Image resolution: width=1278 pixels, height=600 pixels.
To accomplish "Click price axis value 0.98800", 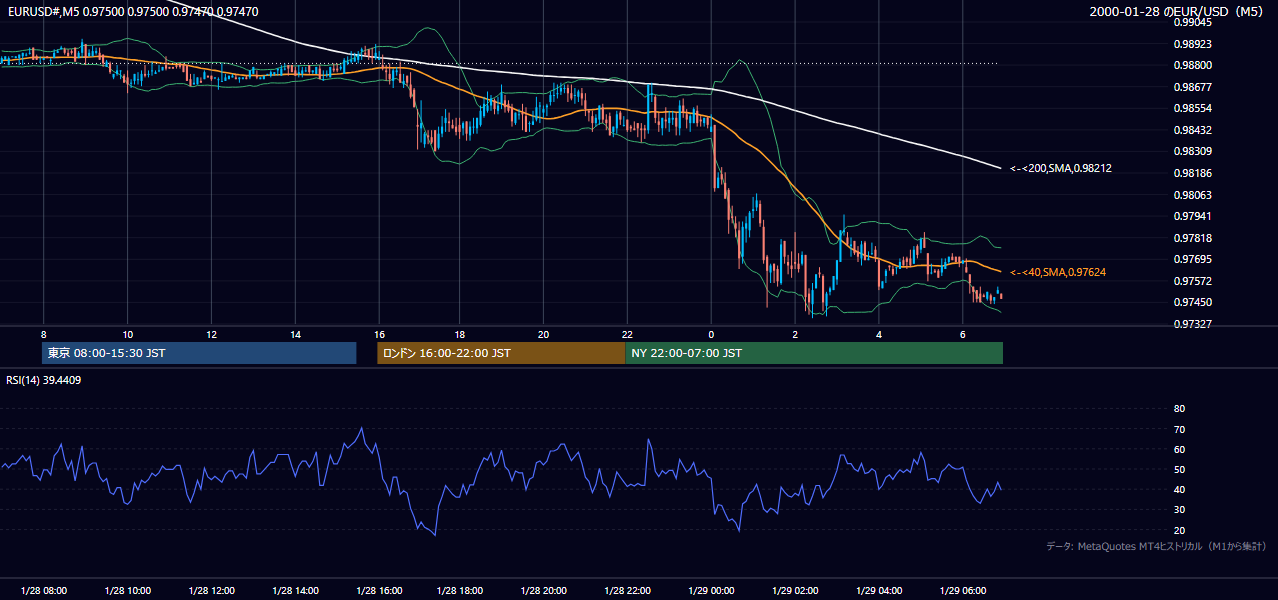I will (x=1193, y=65).
